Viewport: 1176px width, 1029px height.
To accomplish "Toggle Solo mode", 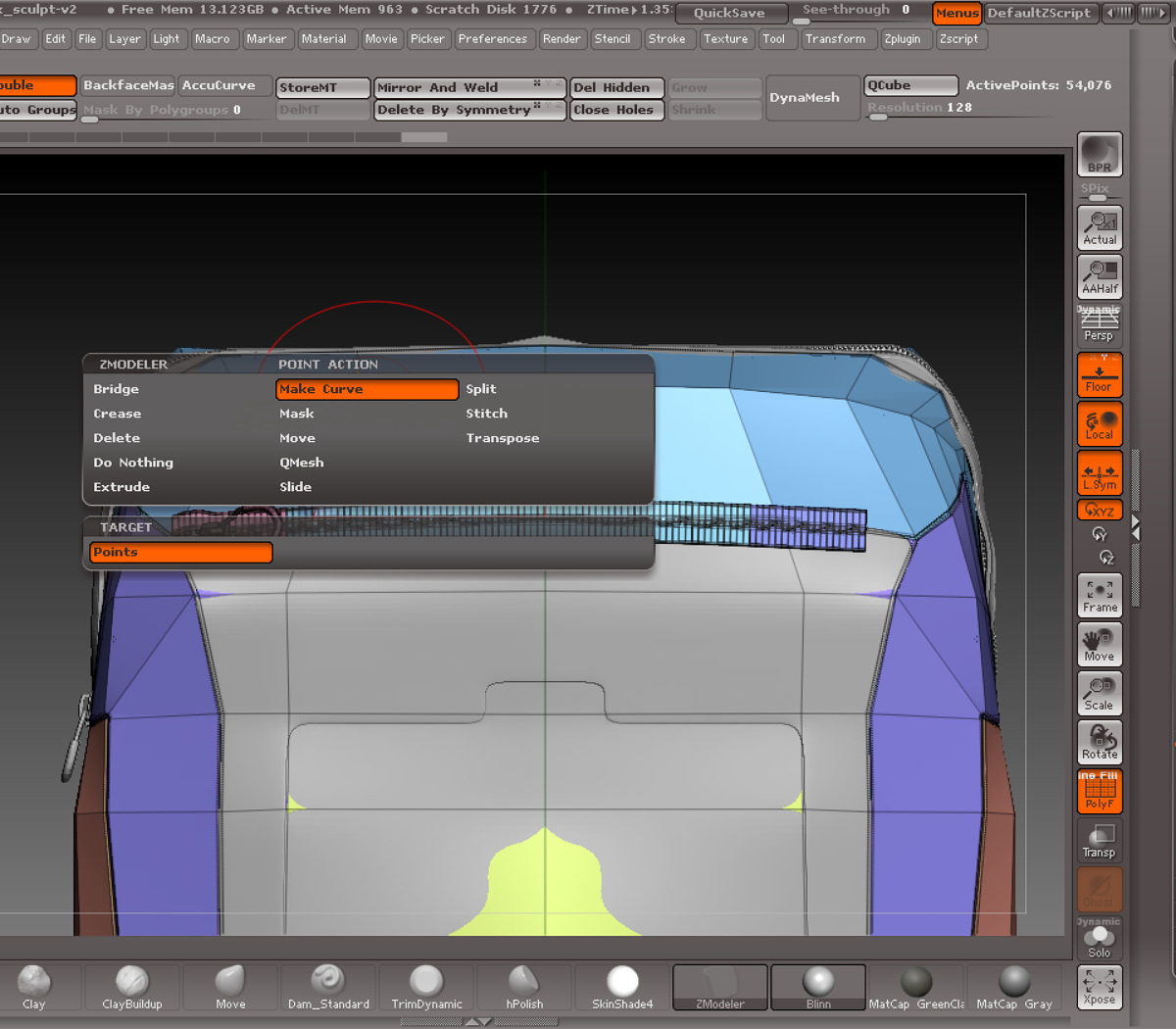I will (1100, 941).
